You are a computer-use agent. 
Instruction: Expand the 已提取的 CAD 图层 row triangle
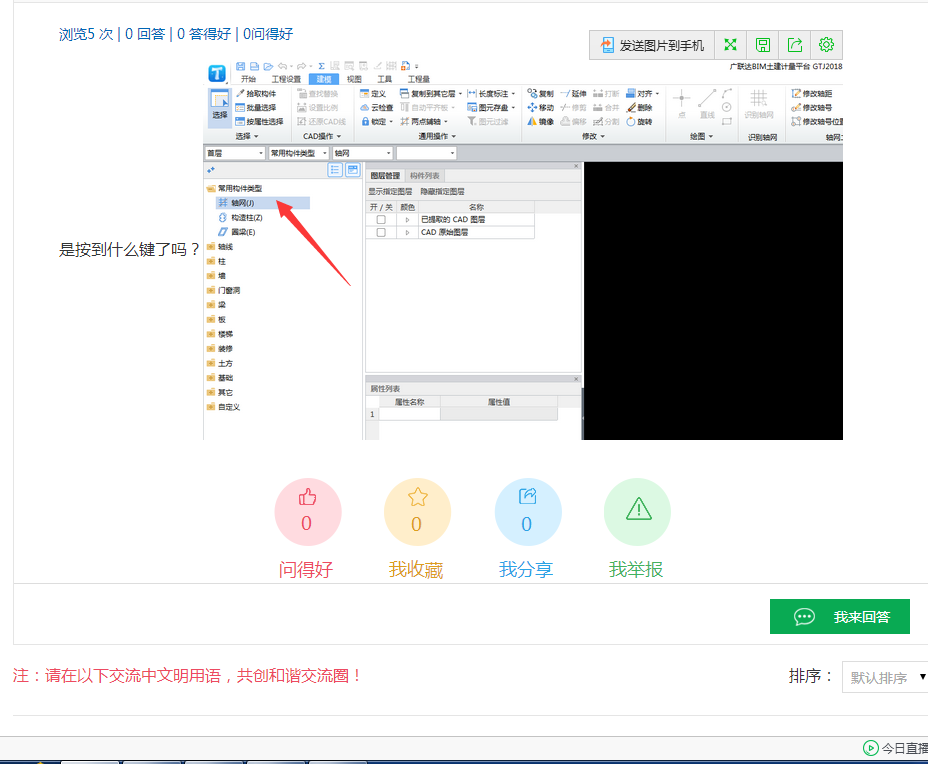pos(407,220)
